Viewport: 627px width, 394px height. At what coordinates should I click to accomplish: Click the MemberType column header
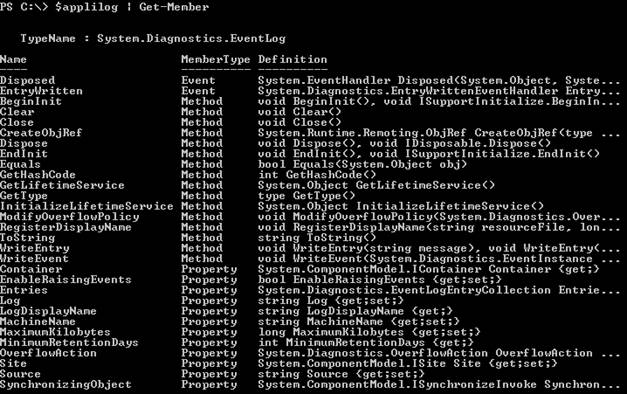[x=216, y=60]
